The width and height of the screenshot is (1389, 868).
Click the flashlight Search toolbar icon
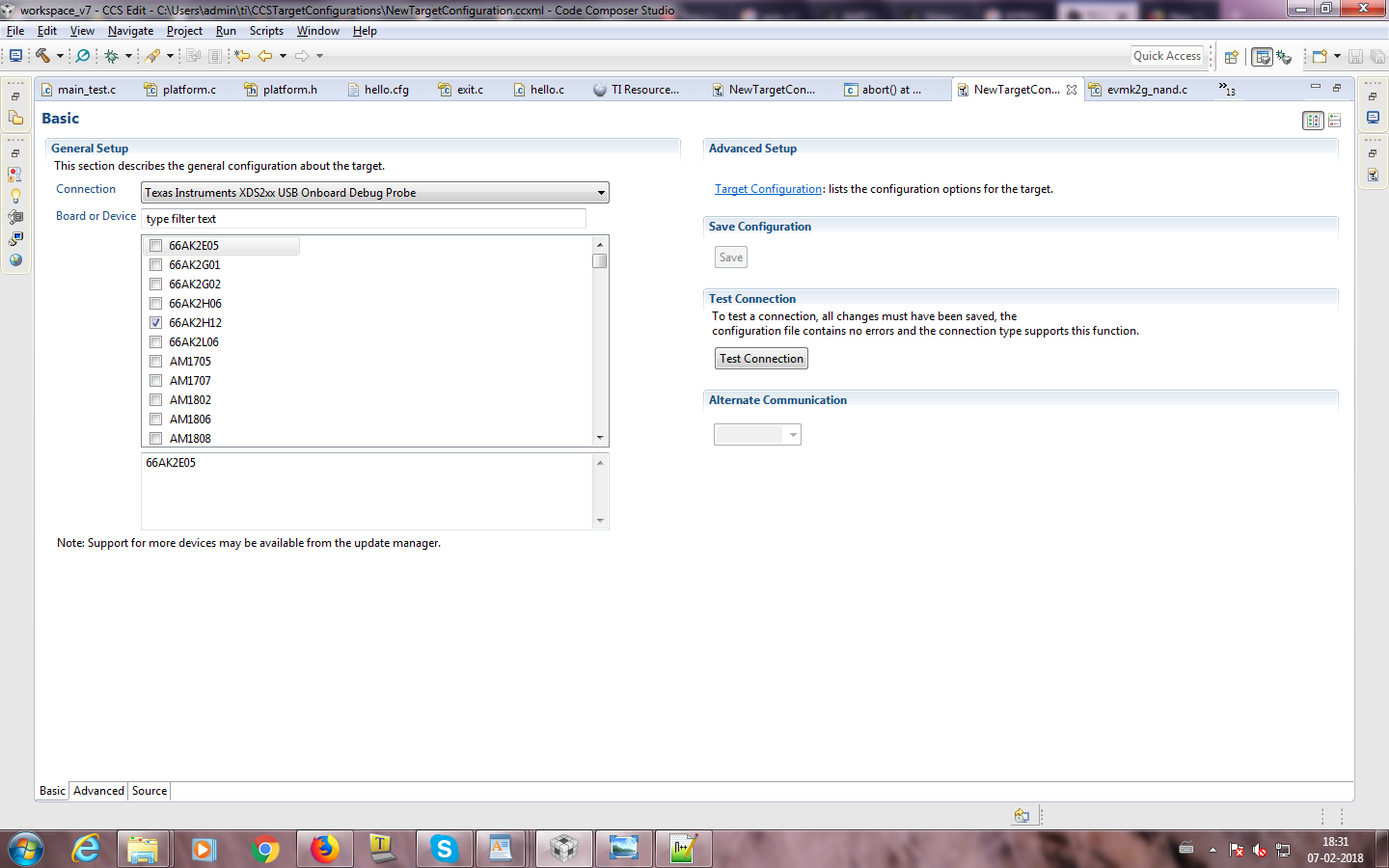(x=152, y=56)
